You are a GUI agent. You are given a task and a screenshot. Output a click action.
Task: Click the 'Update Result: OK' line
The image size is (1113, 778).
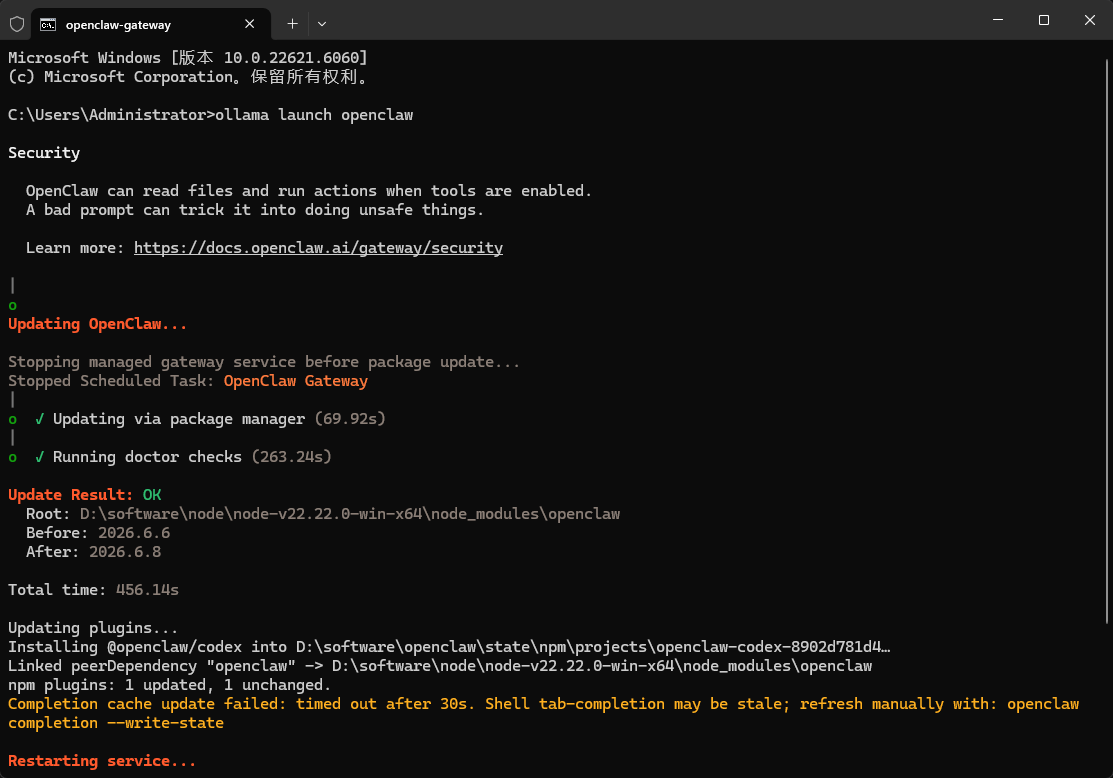pyautogui.click(x=84, y=495)
